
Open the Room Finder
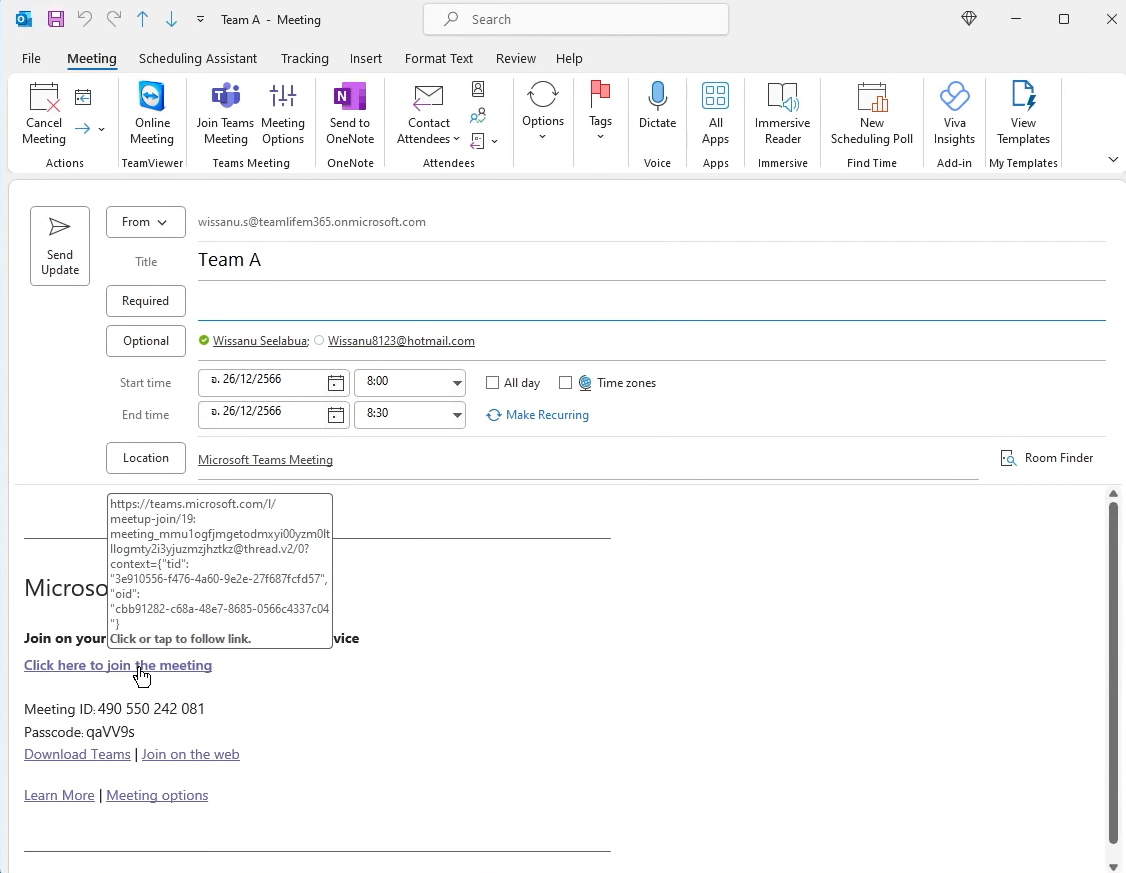(1047, 458)
